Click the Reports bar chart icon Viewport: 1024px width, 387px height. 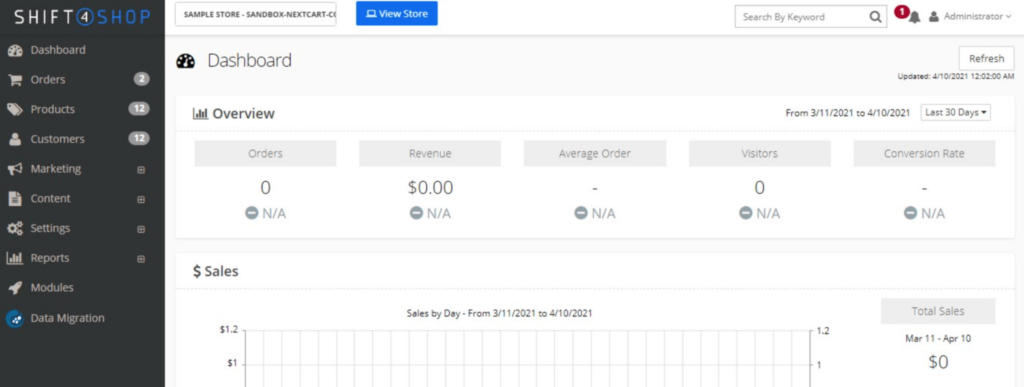15,258
